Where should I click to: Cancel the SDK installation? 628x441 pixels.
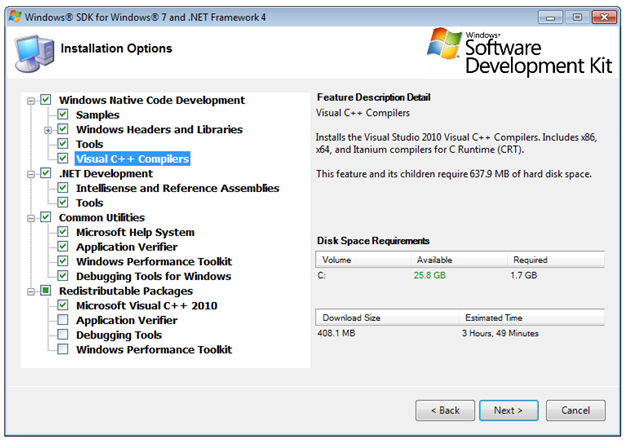[576, 410]
